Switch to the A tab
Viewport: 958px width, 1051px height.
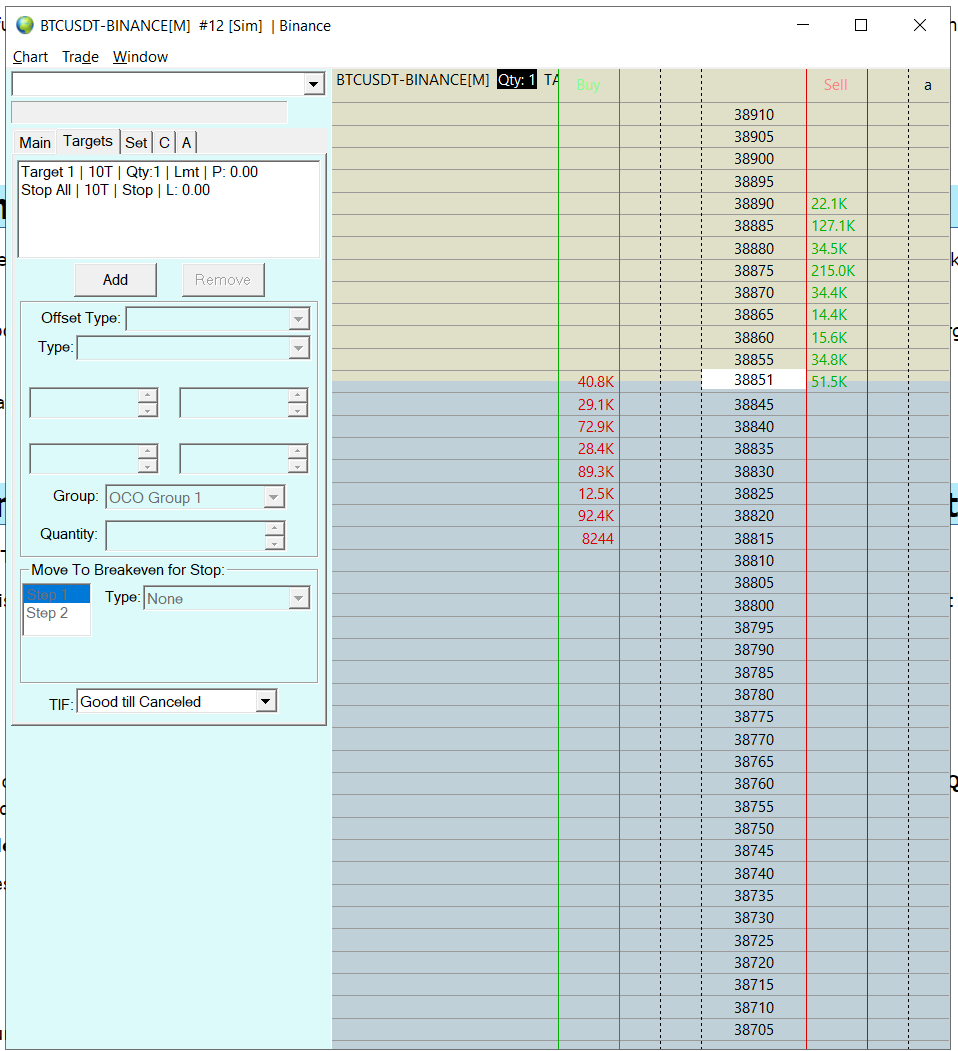pos(186,143)
